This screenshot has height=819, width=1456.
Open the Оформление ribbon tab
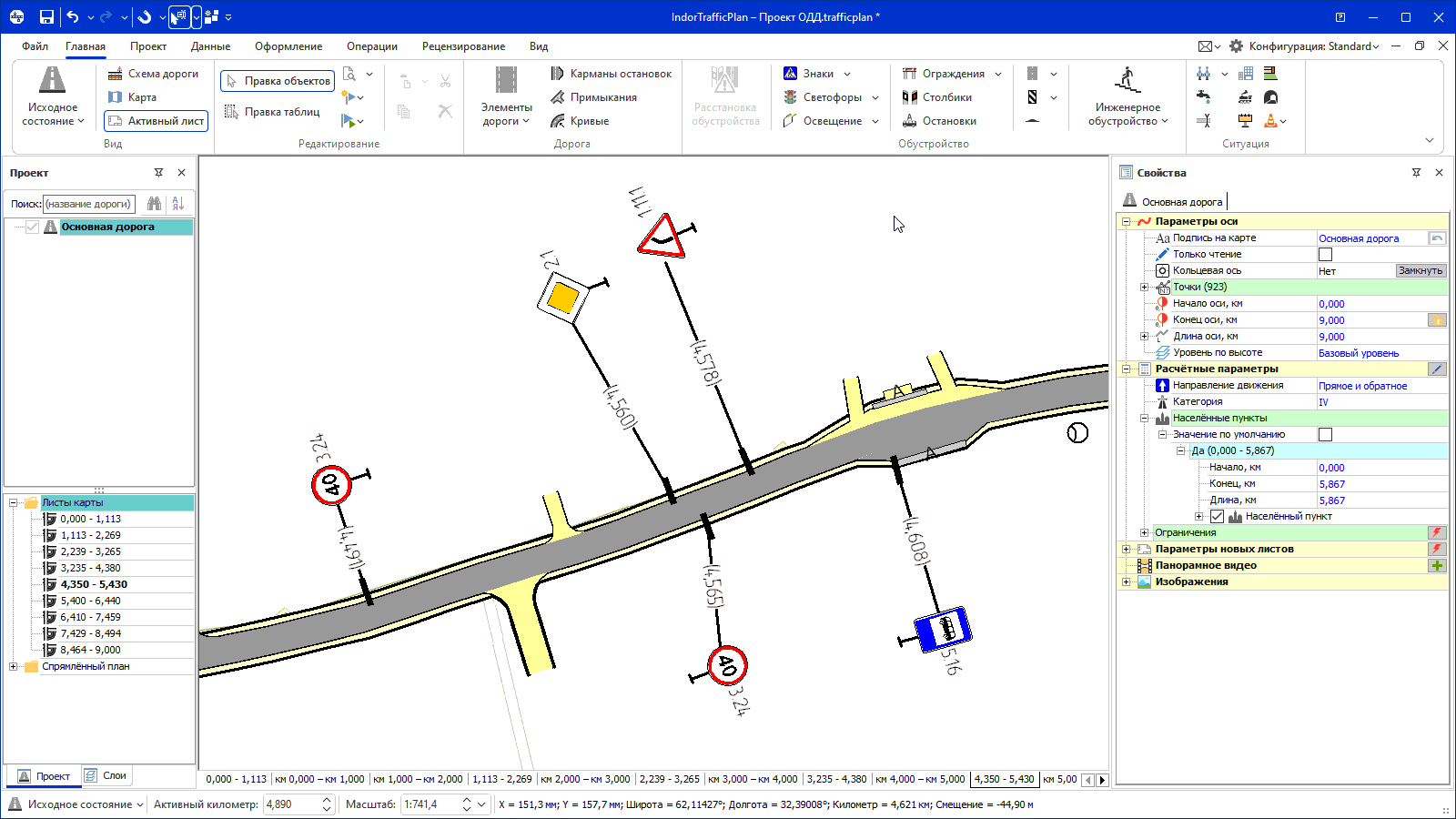(288, 46)
